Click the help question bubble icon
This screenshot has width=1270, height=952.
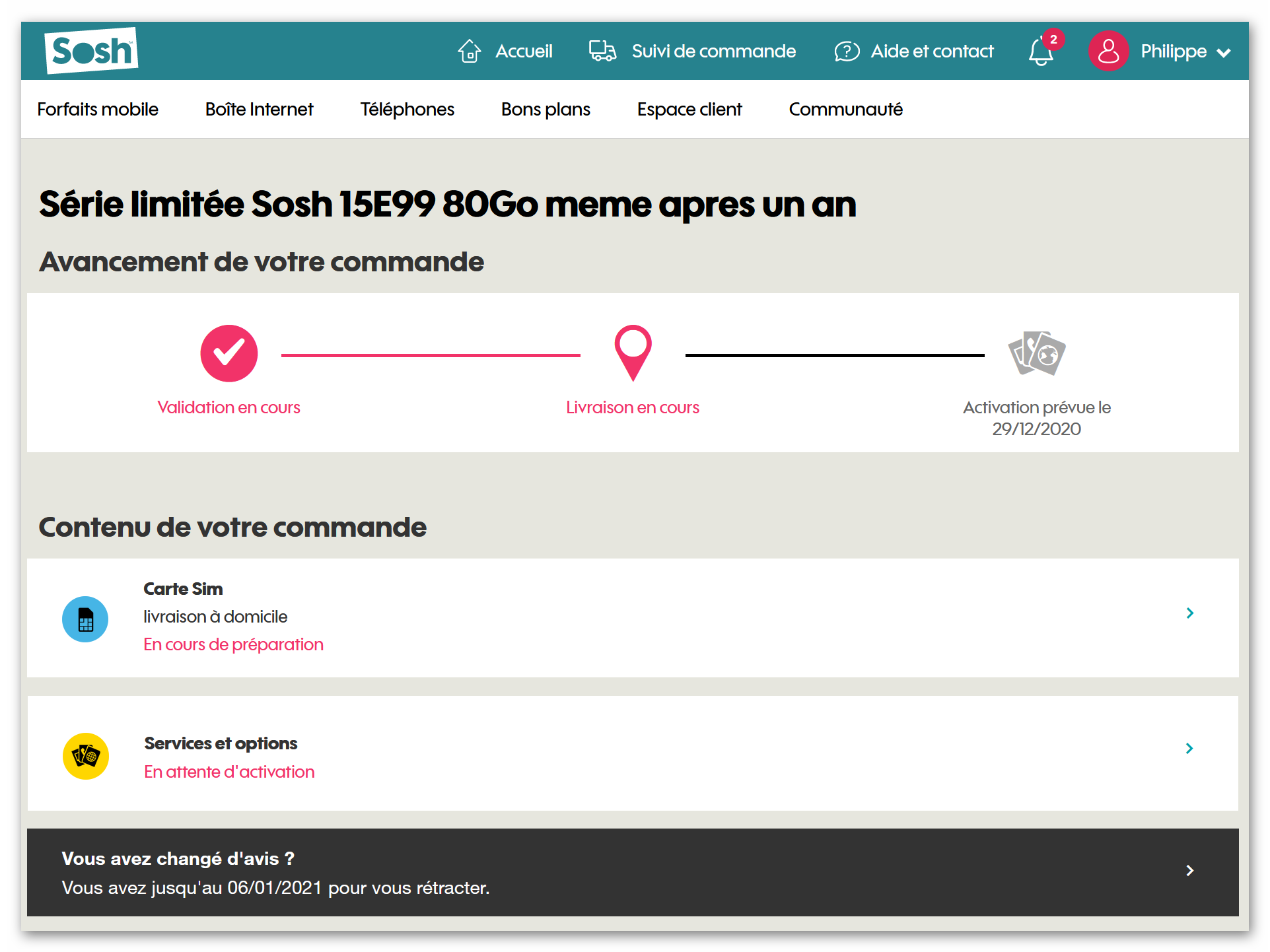coord(846,51)
